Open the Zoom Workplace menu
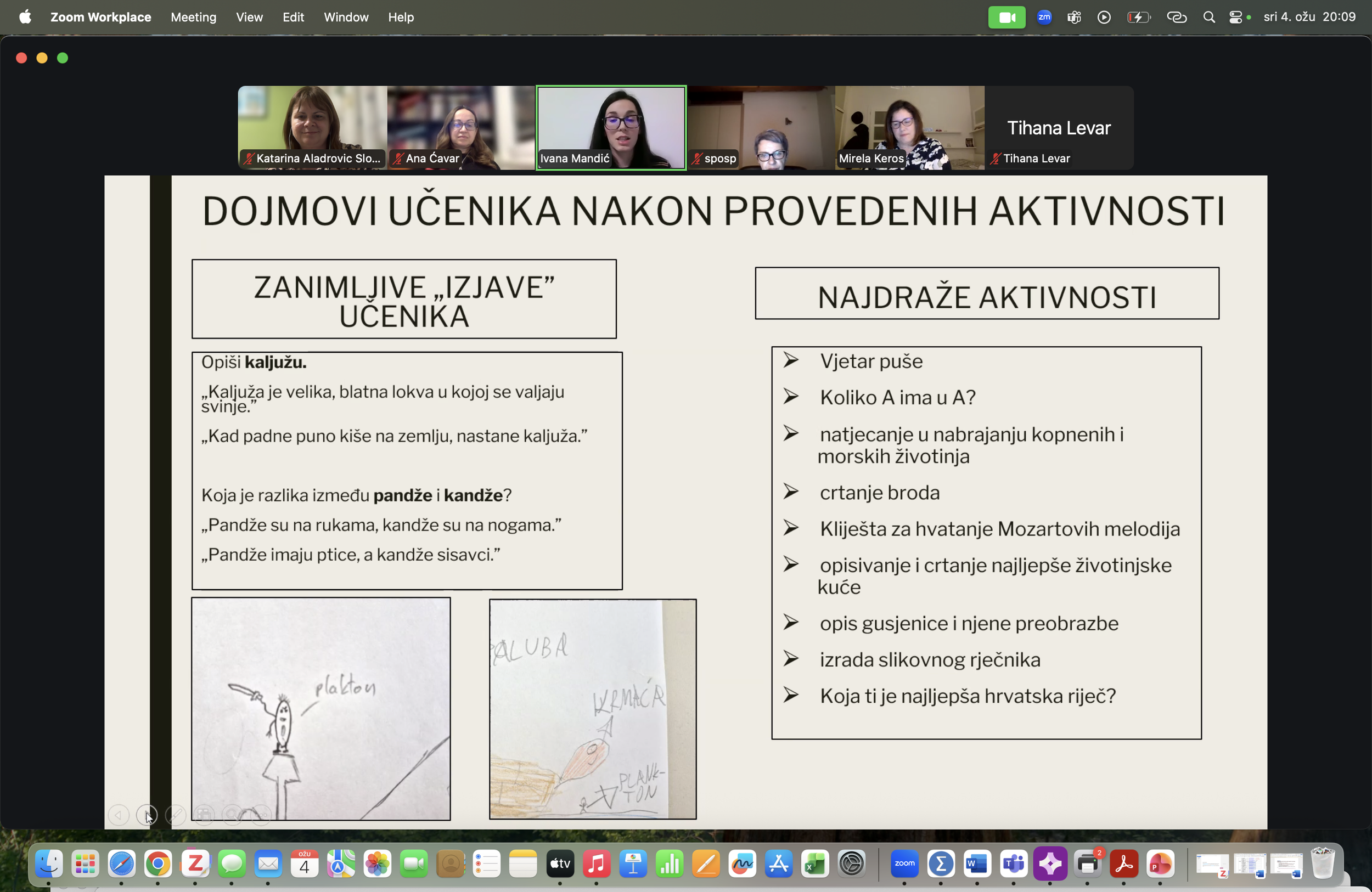 [x=101, y=16]
